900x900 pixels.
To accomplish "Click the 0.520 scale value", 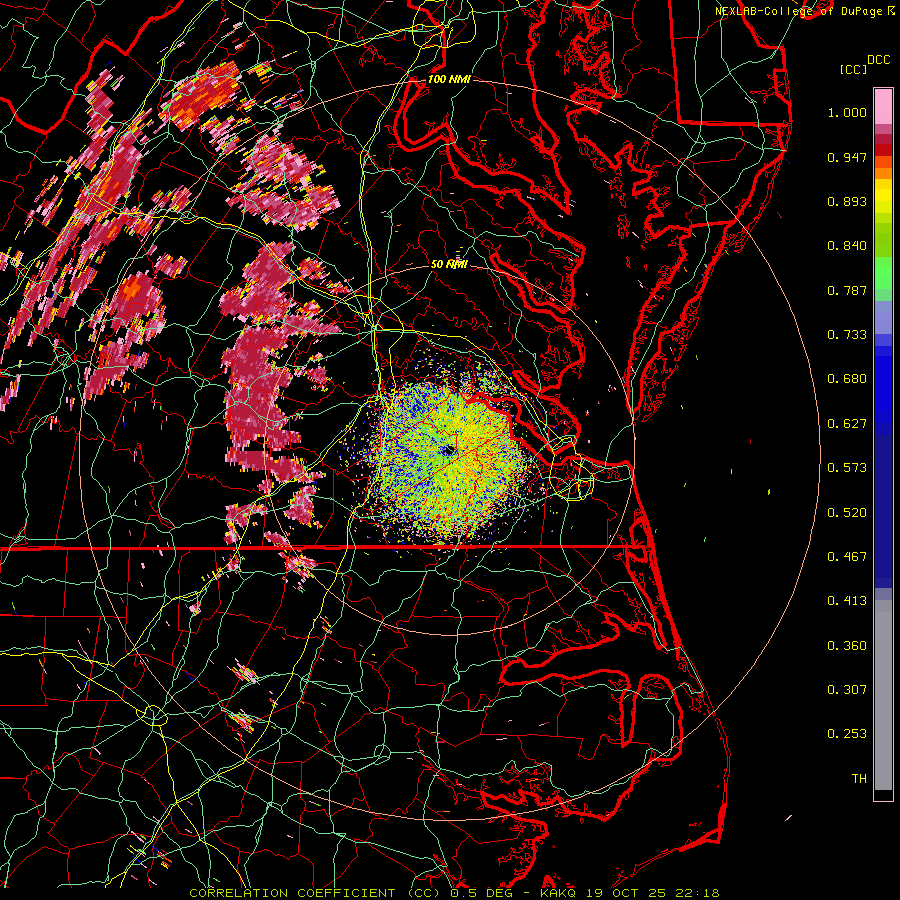I will [847, 513].
